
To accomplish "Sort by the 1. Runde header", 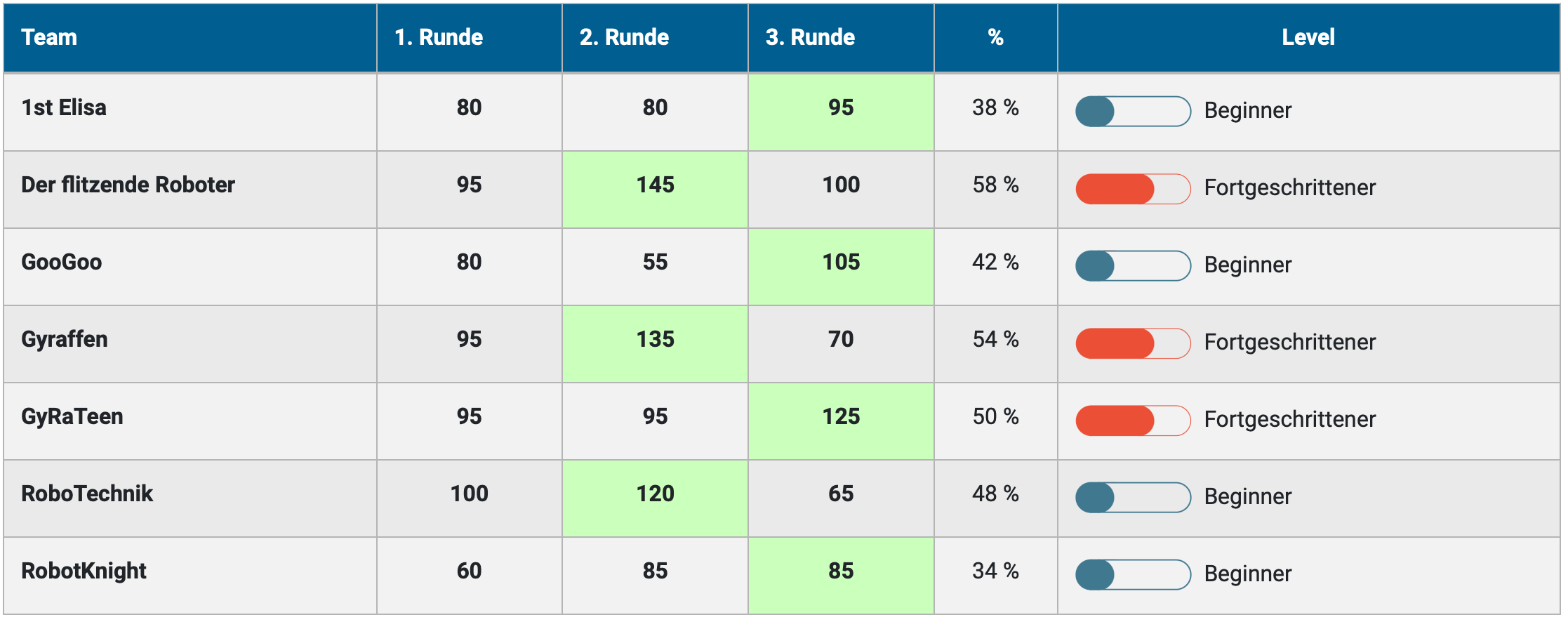I will click(x=439, y=37).
